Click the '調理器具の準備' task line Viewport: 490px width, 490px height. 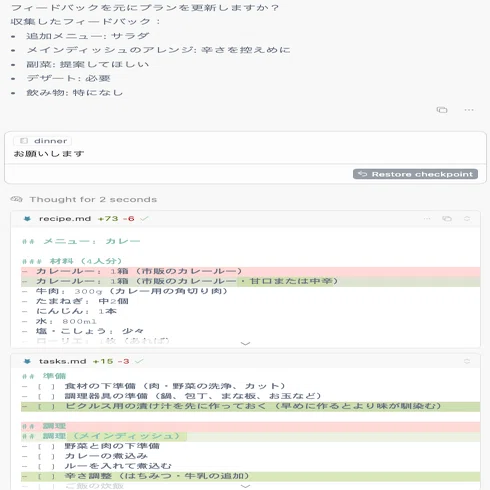(x=171, y=396)
